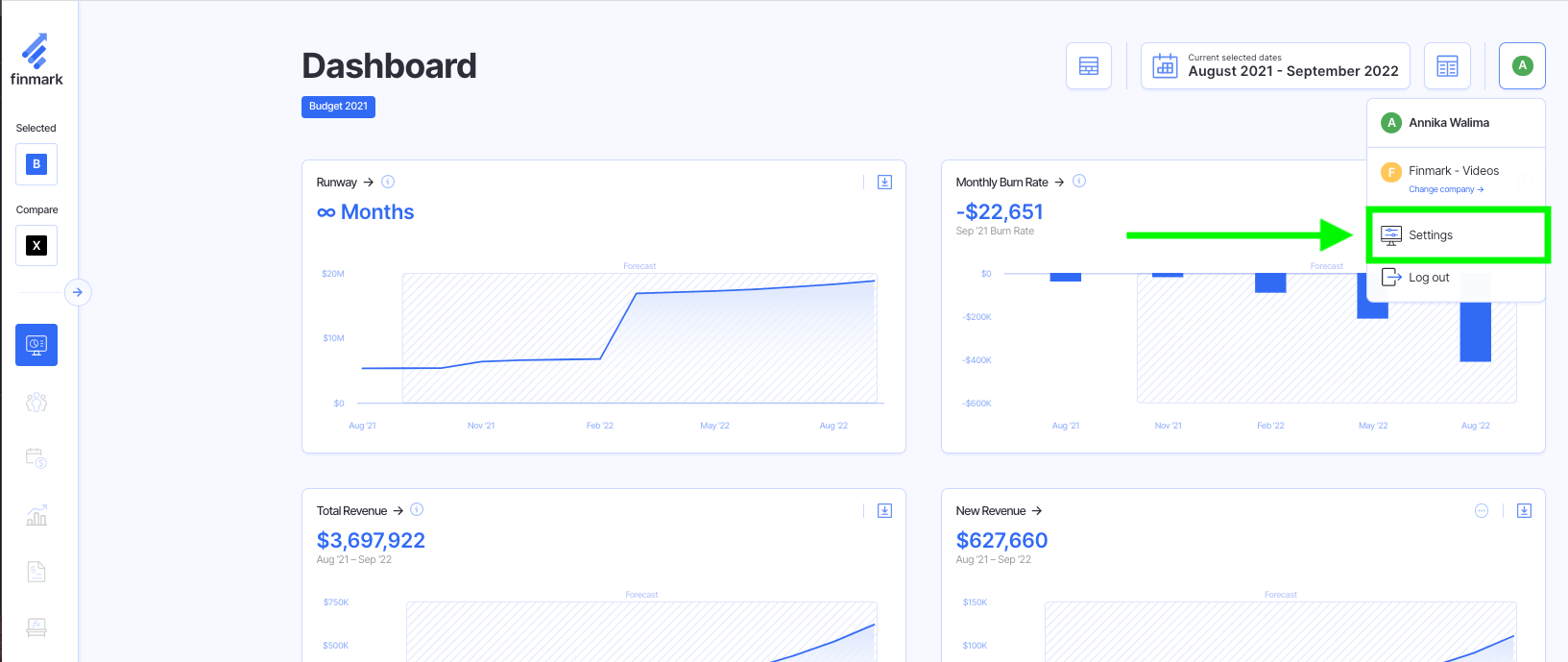Open the calendar-dollar sidebar icon
The height and width of the screenshot is (662, 1568).
(x=36, y=458)
